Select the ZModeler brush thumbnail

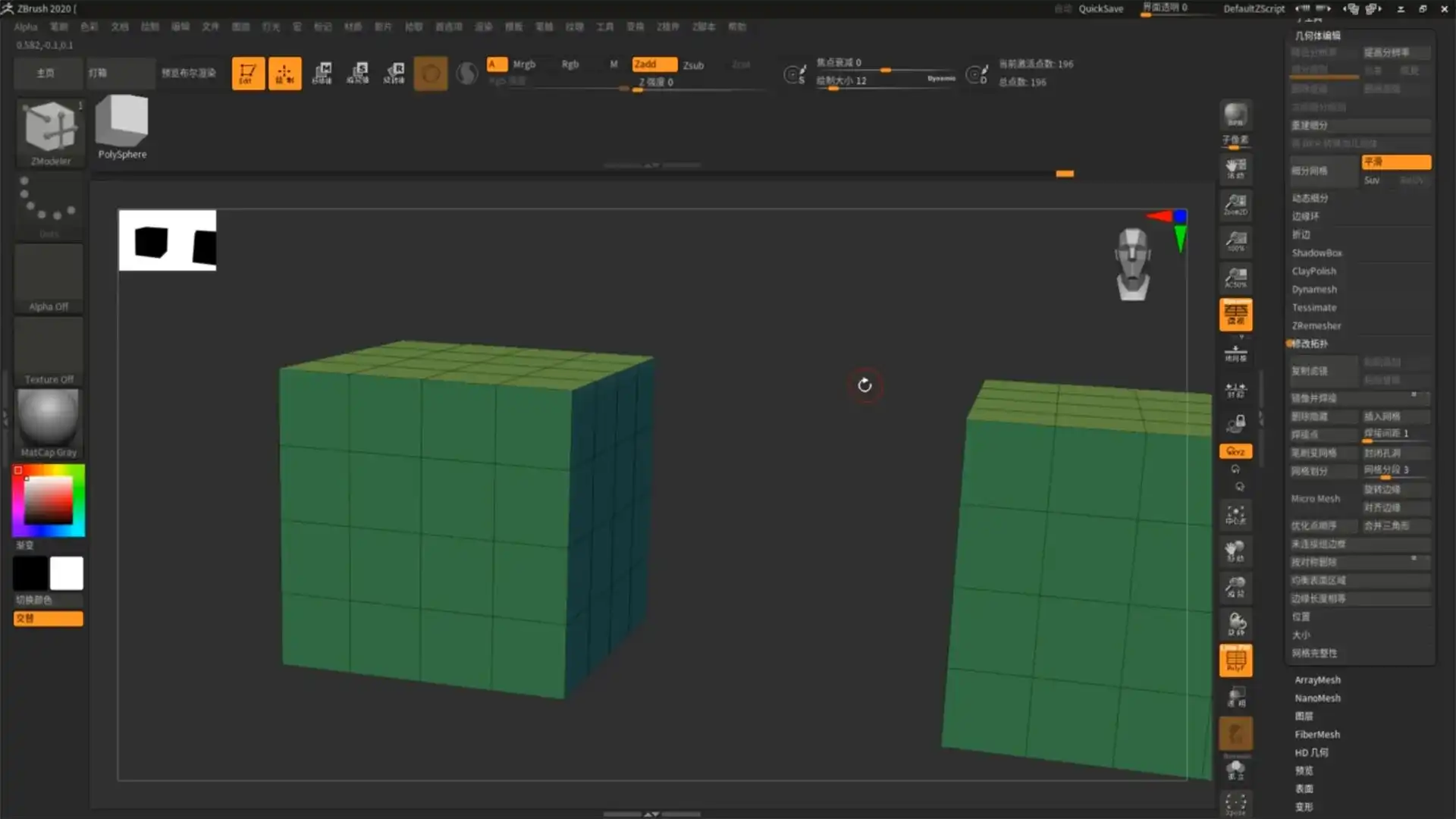[x=49, y=133]
